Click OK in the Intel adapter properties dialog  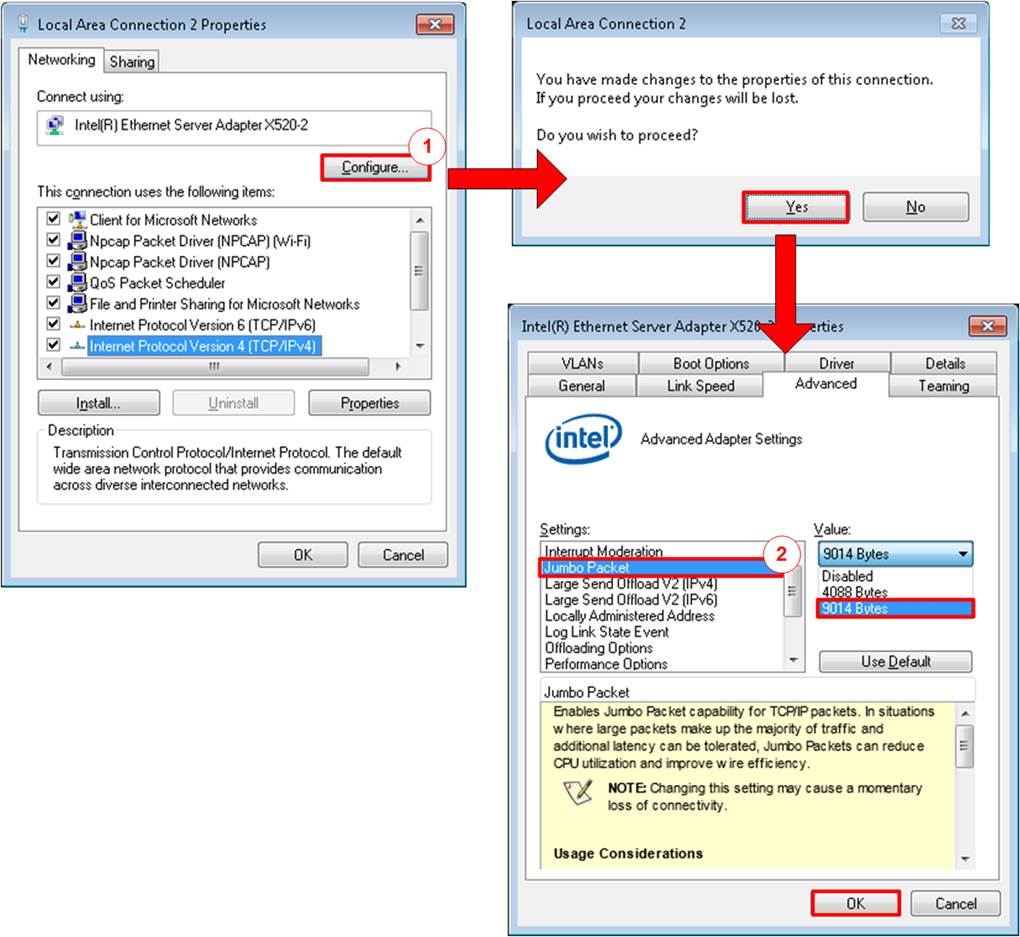(855, 903)
